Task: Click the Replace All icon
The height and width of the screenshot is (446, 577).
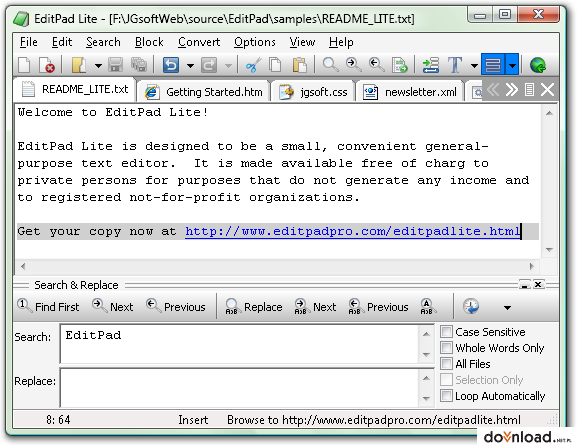Action: coord(427,307)
